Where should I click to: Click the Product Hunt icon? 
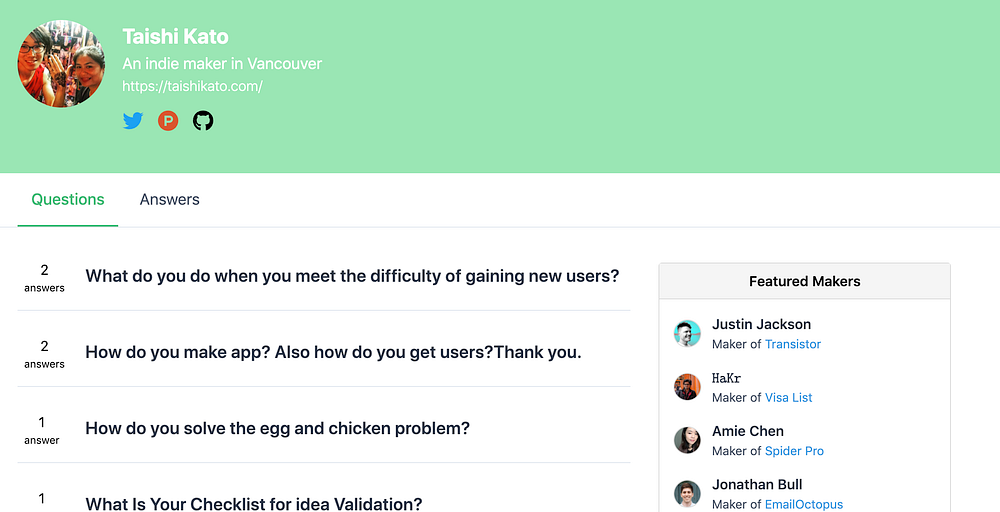pos(168,121)
